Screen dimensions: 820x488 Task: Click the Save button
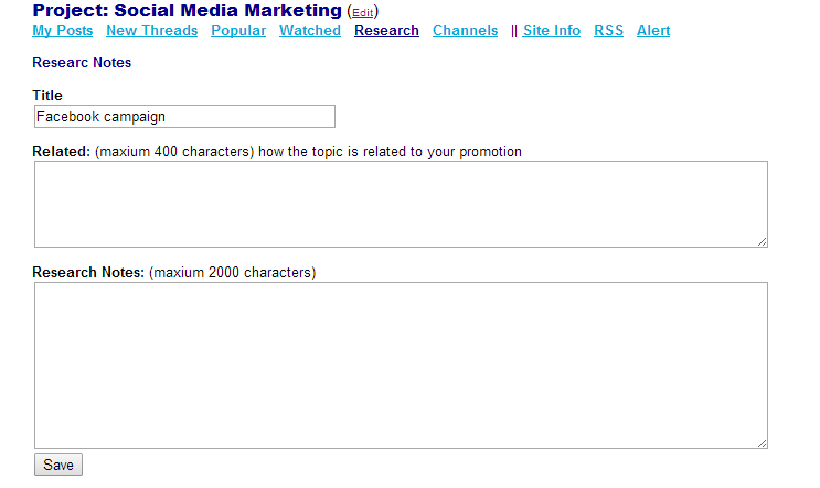click(x=59, y=464)
